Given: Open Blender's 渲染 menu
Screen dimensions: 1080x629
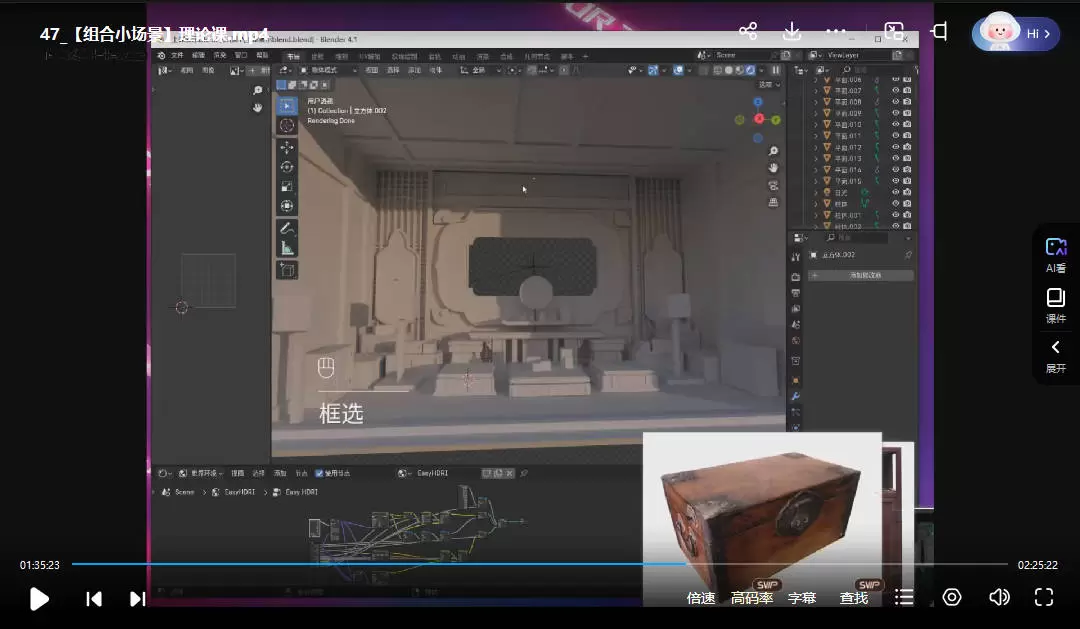Looking at the screenshot, I should [220, 55].
